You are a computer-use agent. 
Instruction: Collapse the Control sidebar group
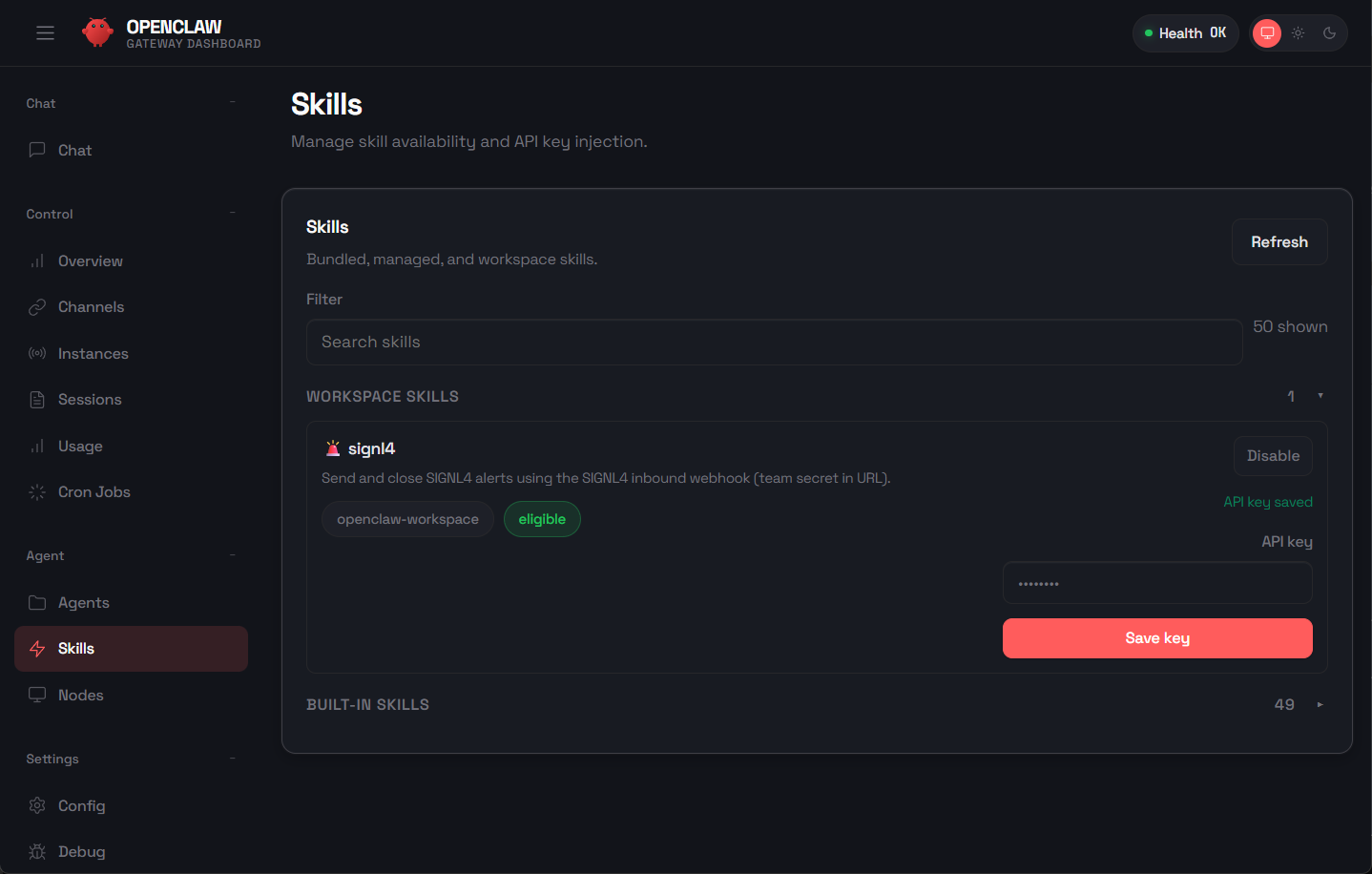pyautogui.click(x=233, y=213)
